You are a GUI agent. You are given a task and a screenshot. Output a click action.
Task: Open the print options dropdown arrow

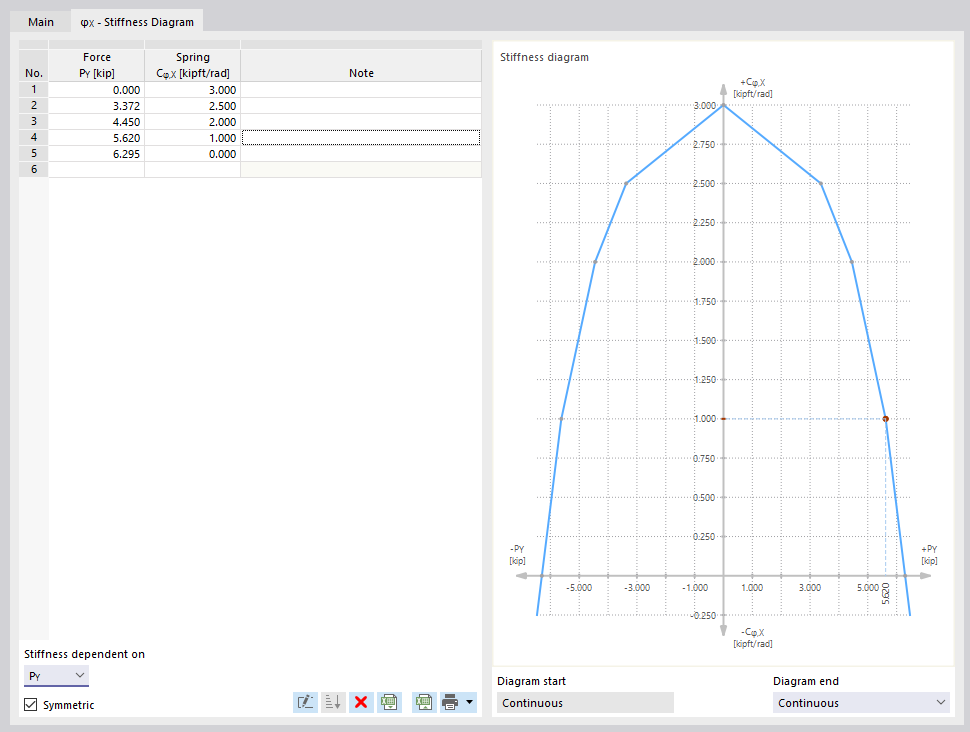click(470, 702)
